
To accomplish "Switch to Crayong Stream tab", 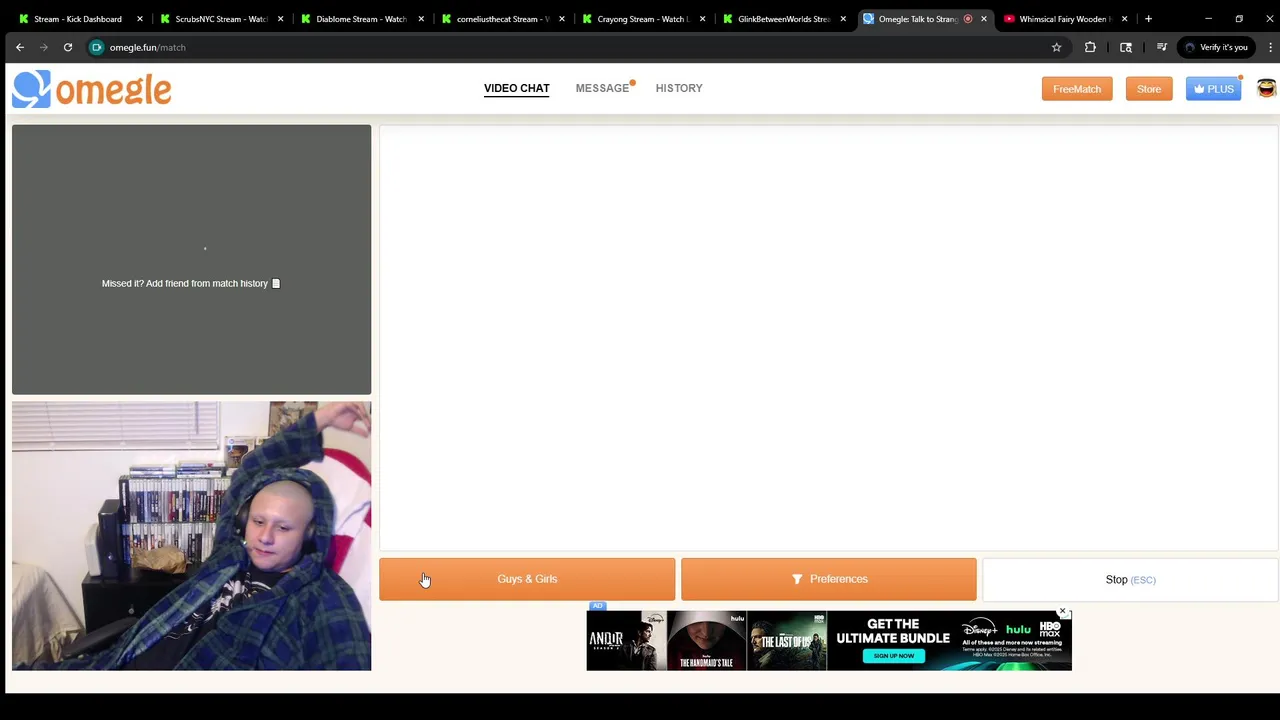I will click(x=643, y=19).
